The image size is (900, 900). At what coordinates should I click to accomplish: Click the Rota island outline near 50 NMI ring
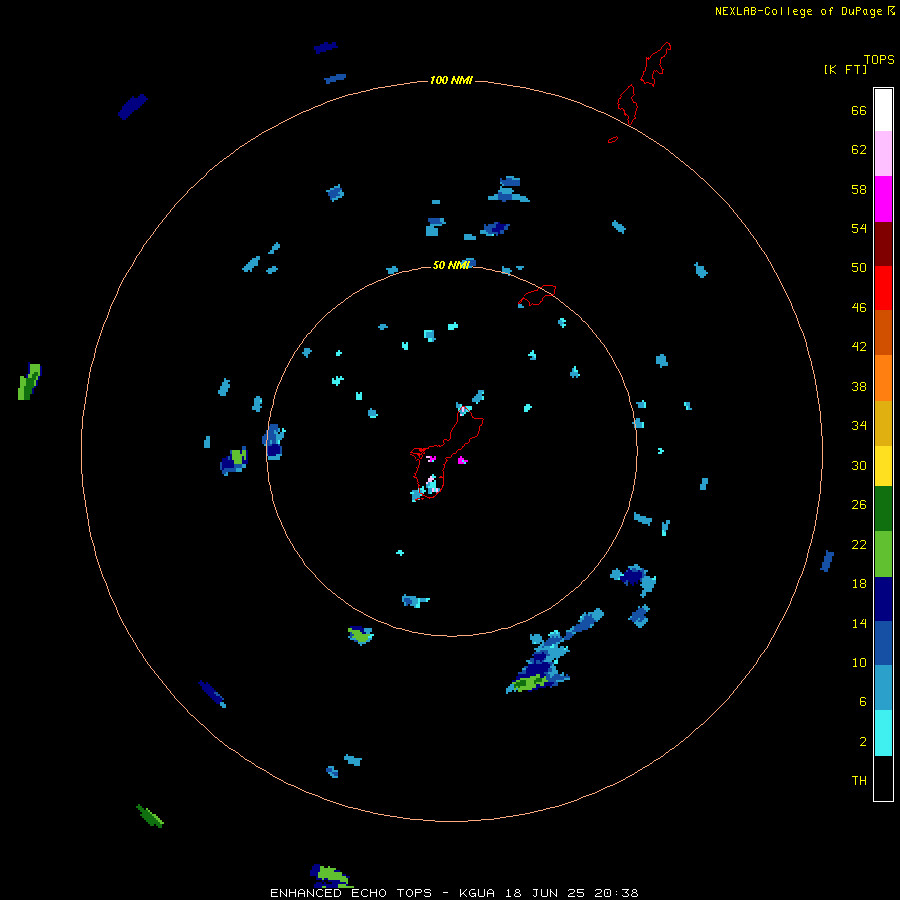tap(537, 295)
